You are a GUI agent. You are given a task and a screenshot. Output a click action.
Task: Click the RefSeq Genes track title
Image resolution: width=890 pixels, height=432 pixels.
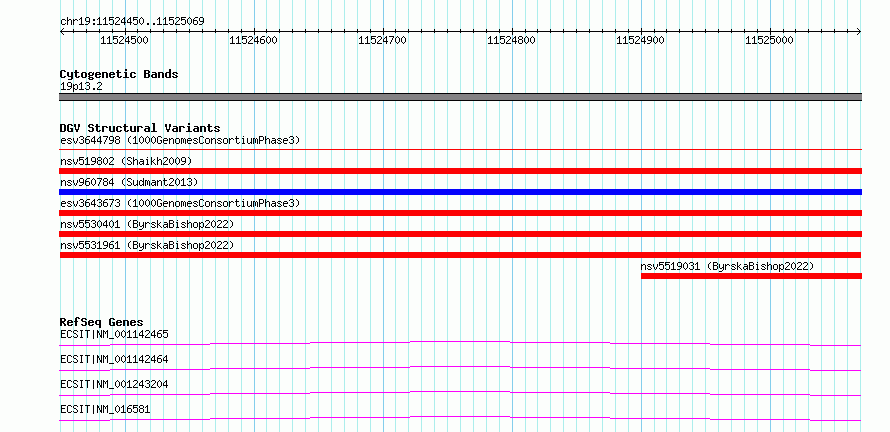coord(102,322)
